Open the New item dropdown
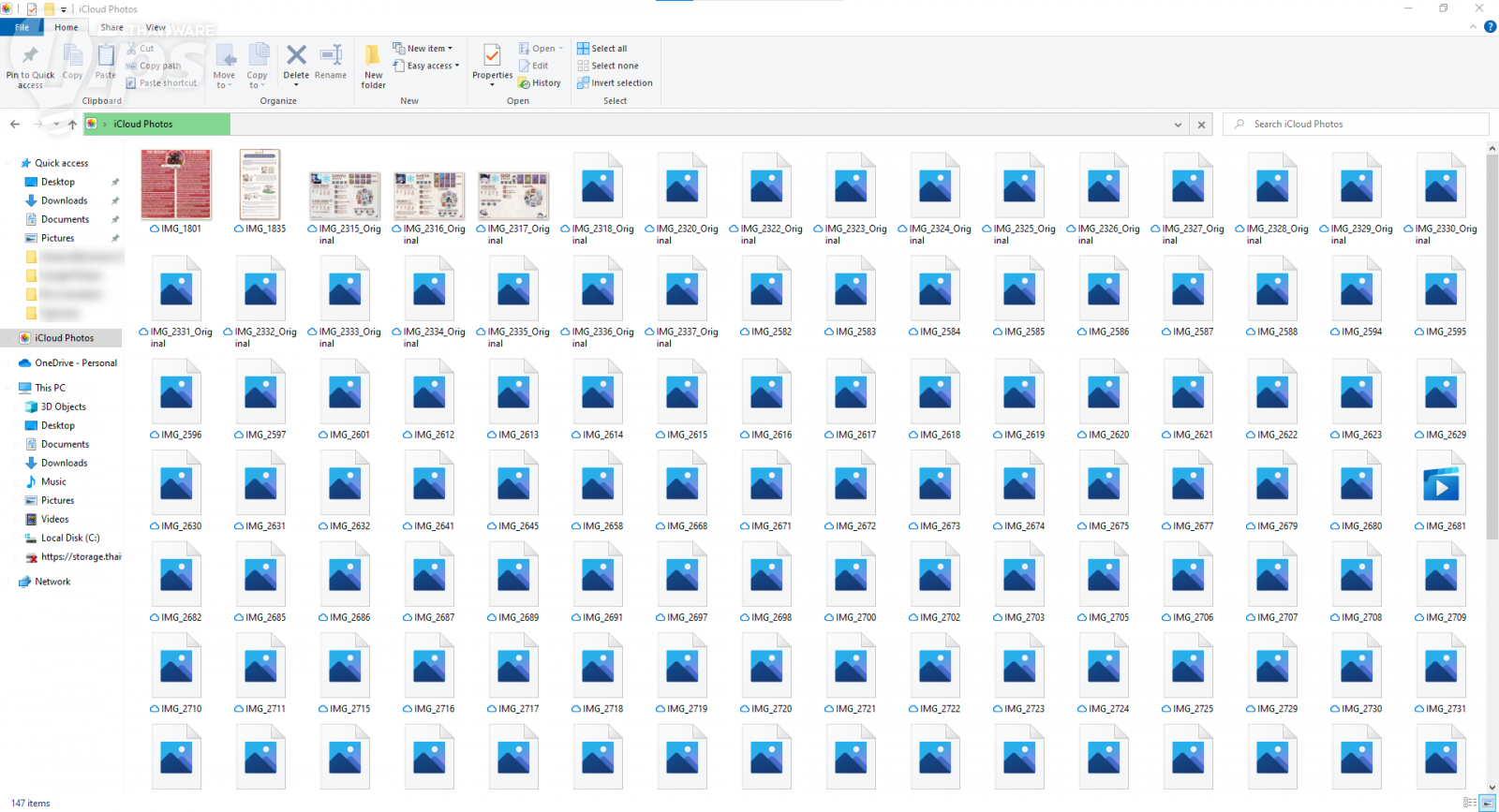The image size is (1499, 812). (423, 49)
